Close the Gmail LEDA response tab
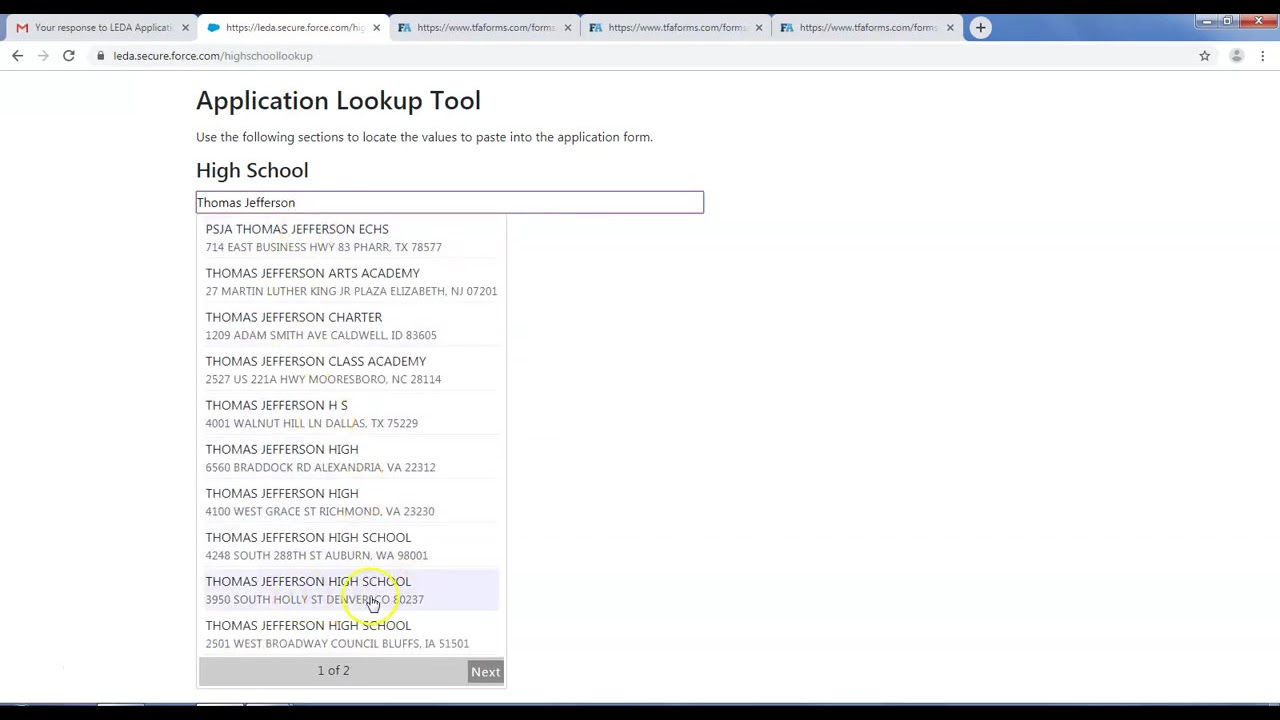 185,28
